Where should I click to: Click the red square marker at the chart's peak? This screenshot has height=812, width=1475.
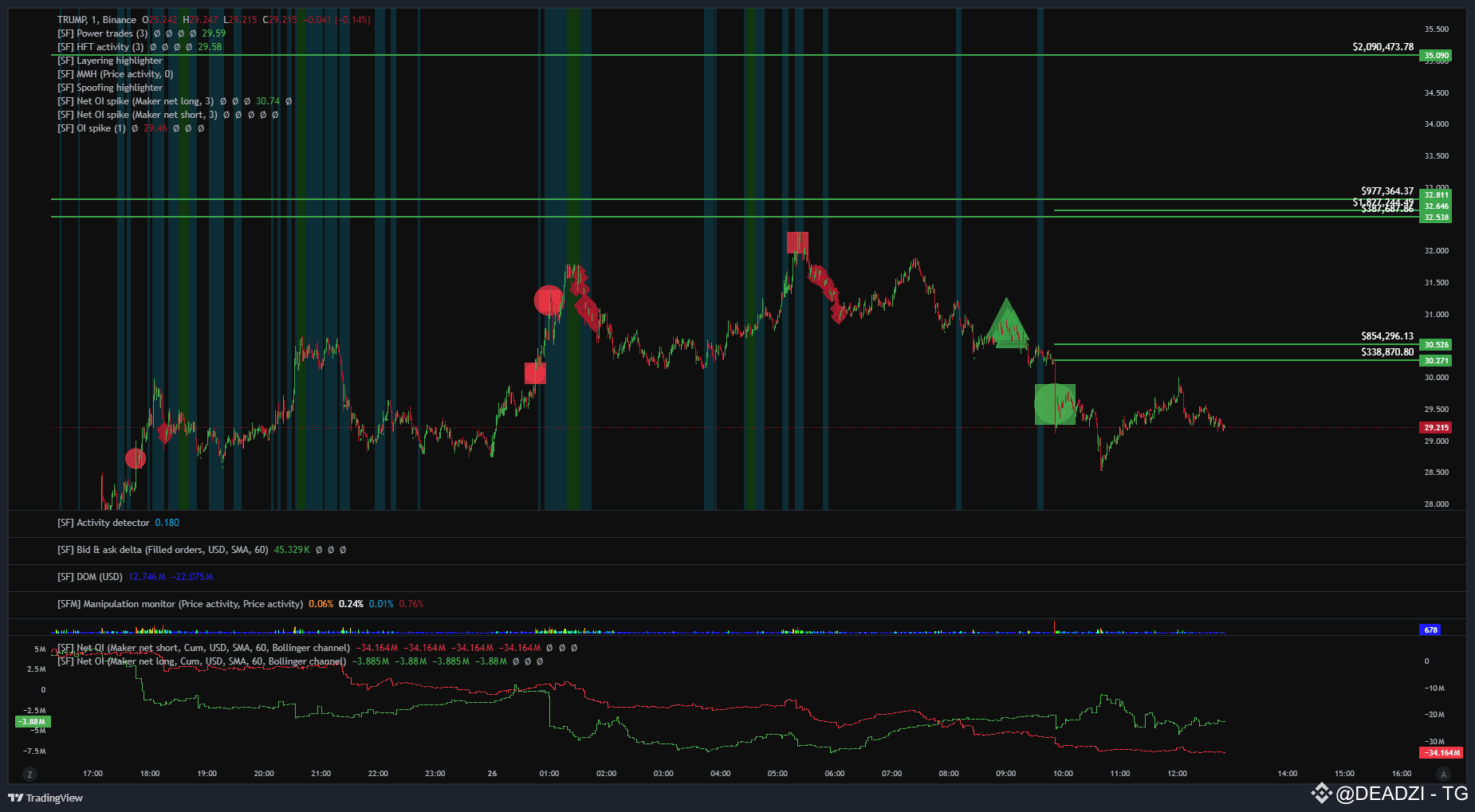(797, 242)
